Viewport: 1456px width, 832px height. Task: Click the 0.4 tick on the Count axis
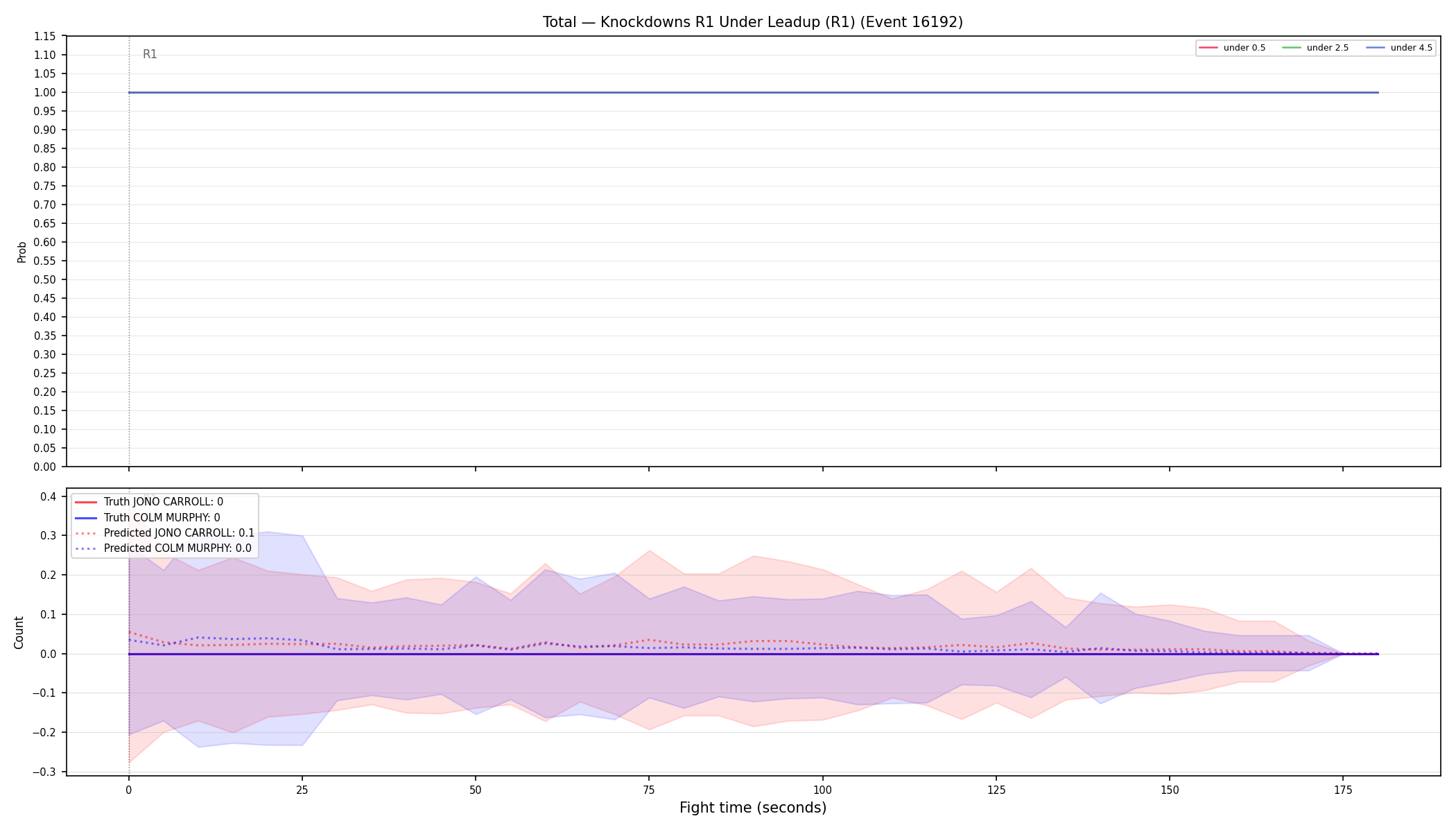[x=48, y=496]
